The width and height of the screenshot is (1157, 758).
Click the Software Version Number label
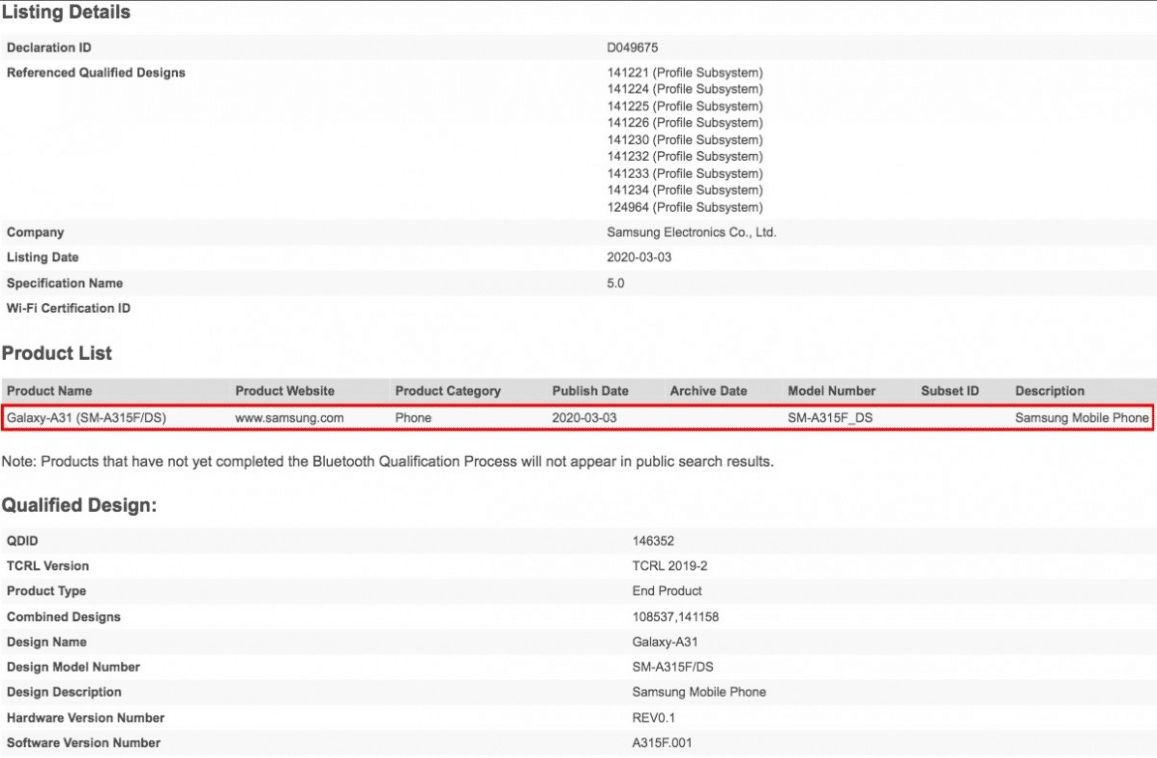pyautogui.click(x=83, y=743)
